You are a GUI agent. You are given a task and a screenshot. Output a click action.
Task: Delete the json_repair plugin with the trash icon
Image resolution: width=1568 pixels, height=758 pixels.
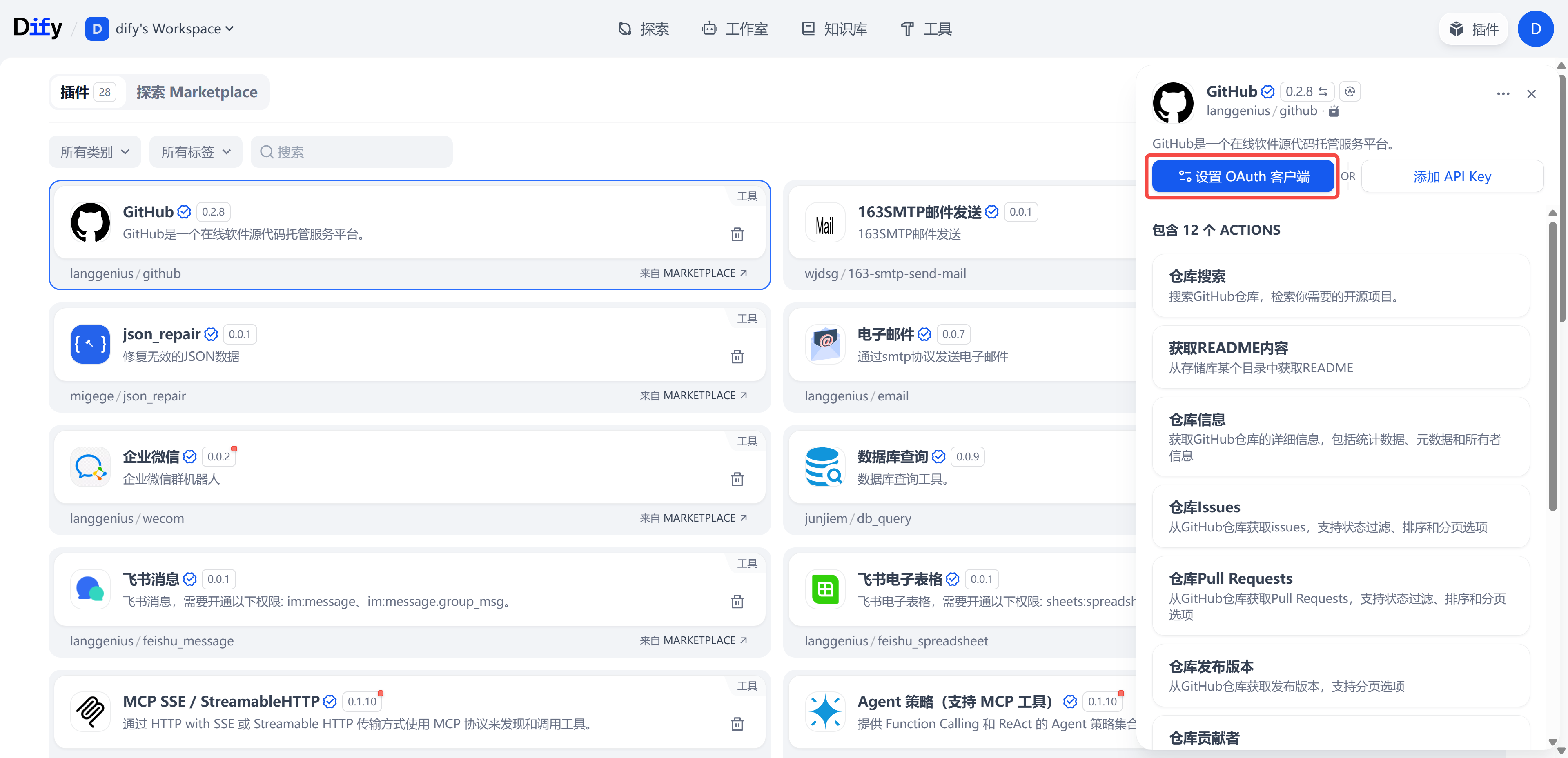coord(737,356)
